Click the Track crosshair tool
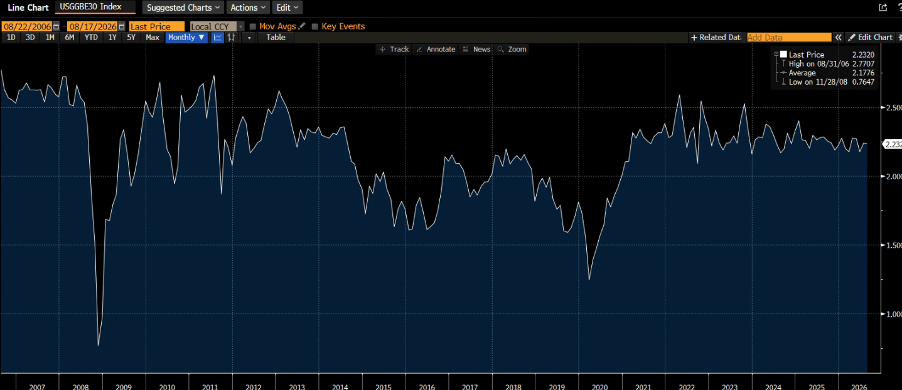The height and width of the screenshot is (390, 902). 394,49
